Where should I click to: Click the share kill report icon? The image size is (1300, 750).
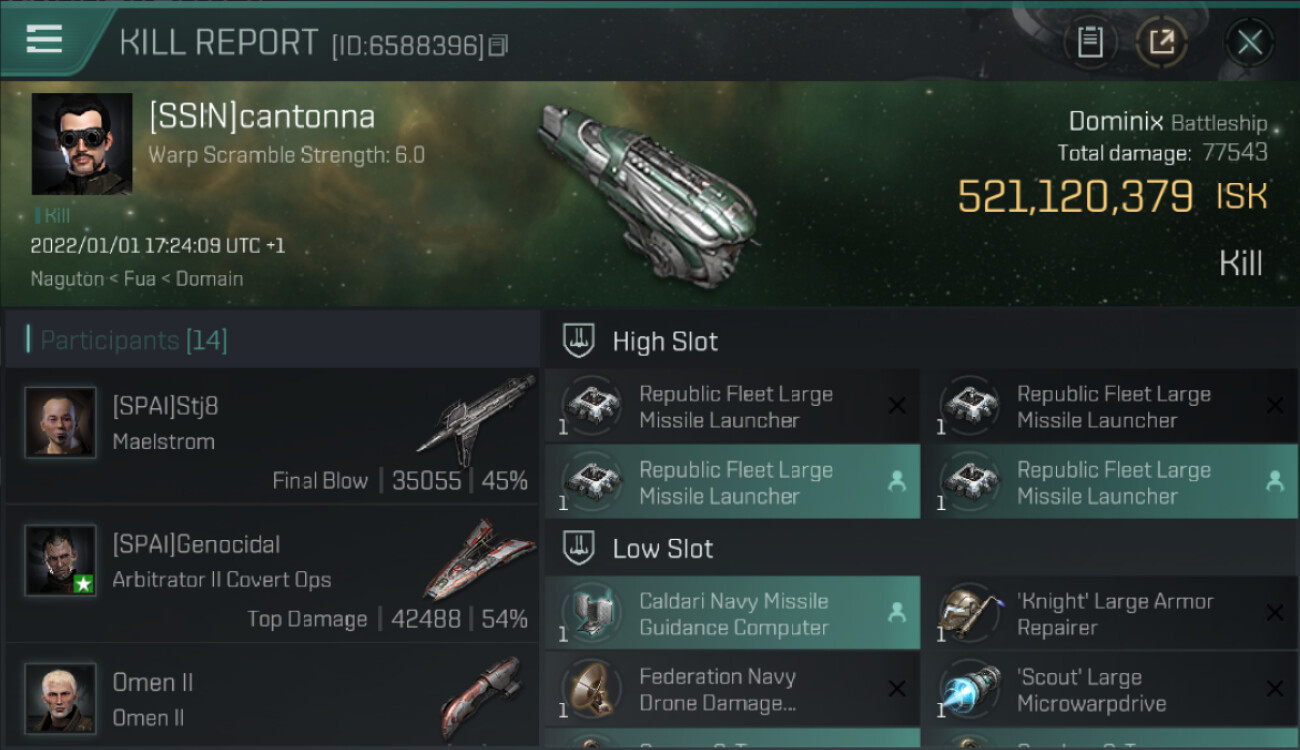pyautogui.click(x=1162, y=42)
